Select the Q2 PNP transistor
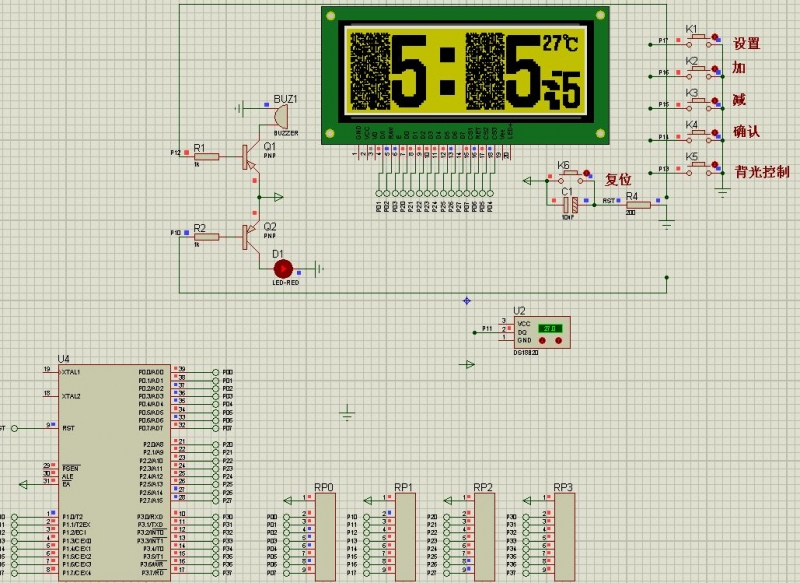The image size is (800, 583). click(249, 236)
